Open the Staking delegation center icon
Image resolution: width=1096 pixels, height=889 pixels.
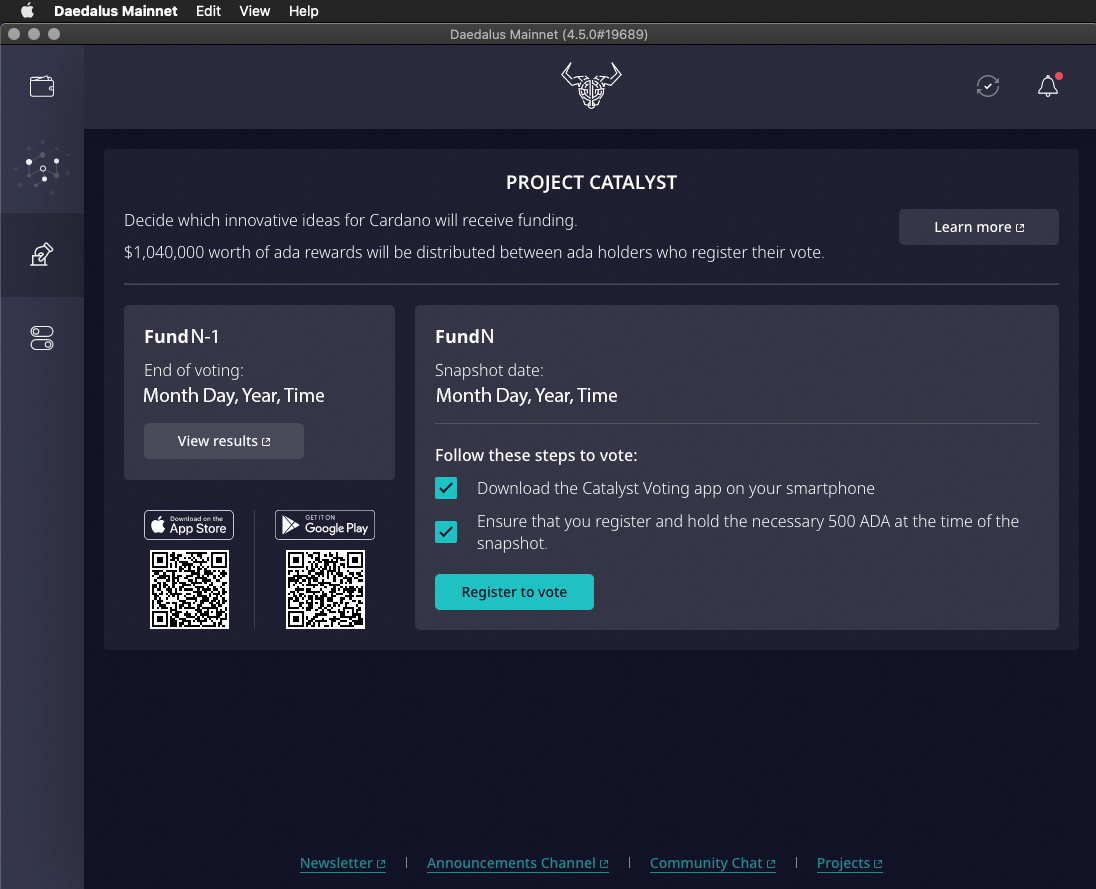pos(42,170)
